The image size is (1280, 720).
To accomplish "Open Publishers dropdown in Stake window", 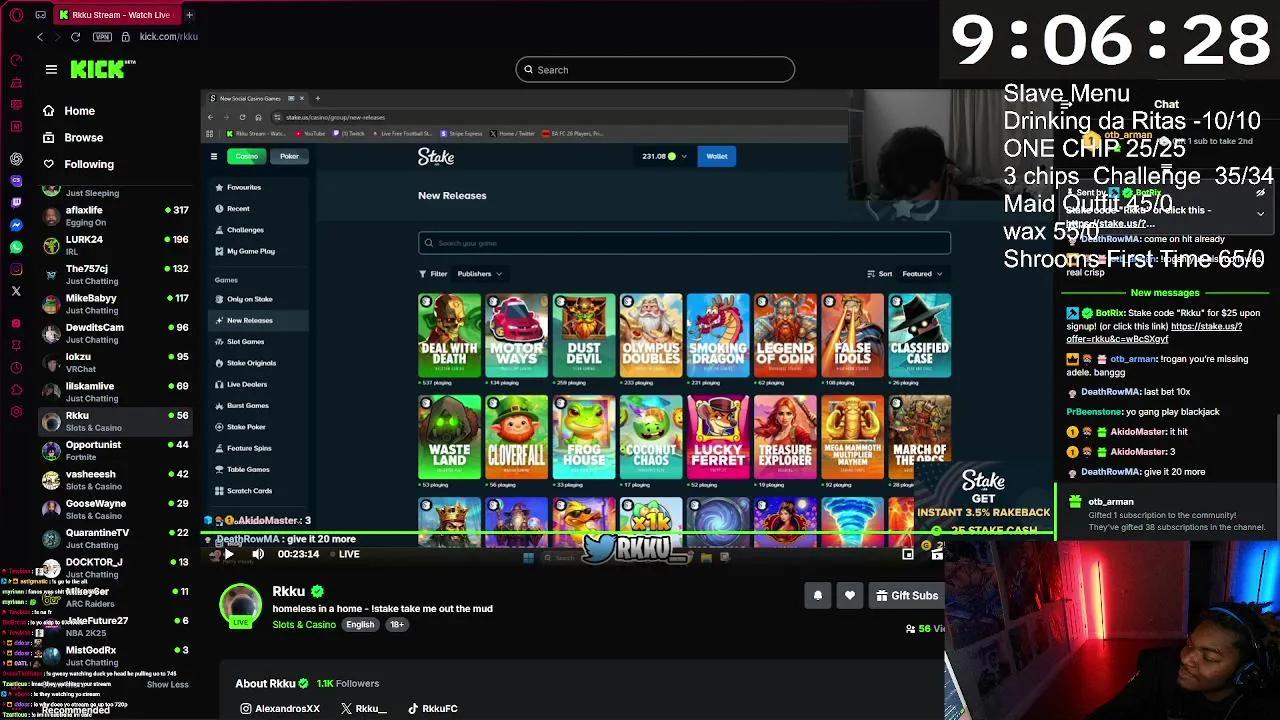I will pyautogui.click(x=480, y=274).
